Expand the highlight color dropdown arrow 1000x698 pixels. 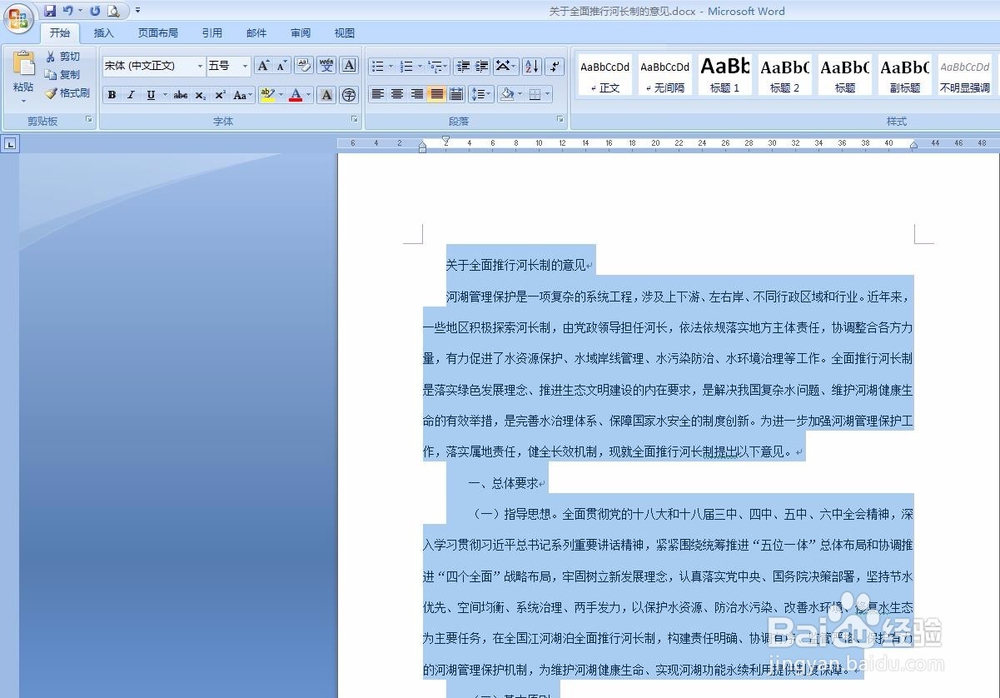point(281,95)
